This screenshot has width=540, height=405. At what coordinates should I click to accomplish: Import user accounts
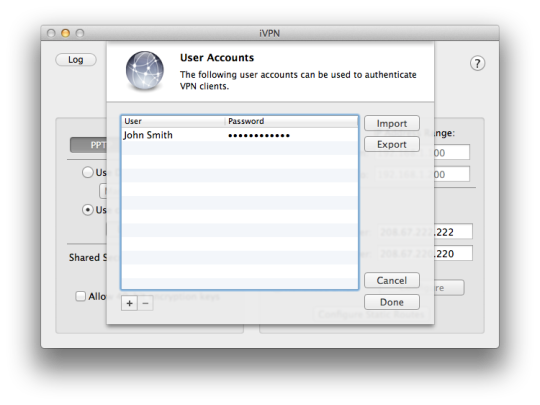coord(392,123)
